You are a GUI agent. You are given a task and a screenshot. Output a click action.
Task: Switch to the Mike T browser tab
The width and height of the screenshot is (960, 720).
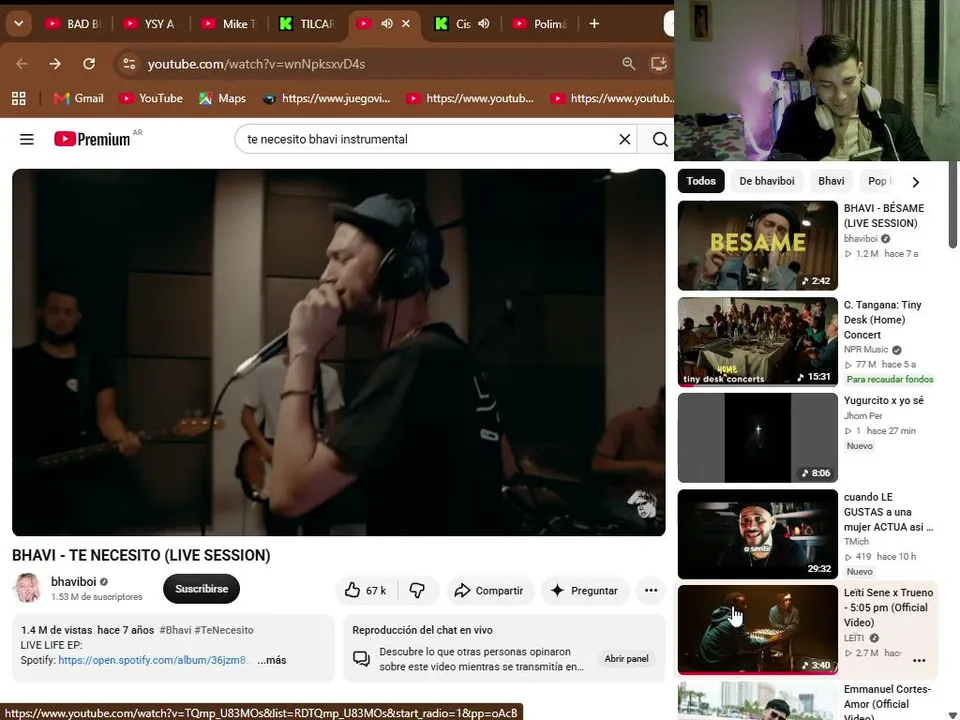click(x=228, y=24)
